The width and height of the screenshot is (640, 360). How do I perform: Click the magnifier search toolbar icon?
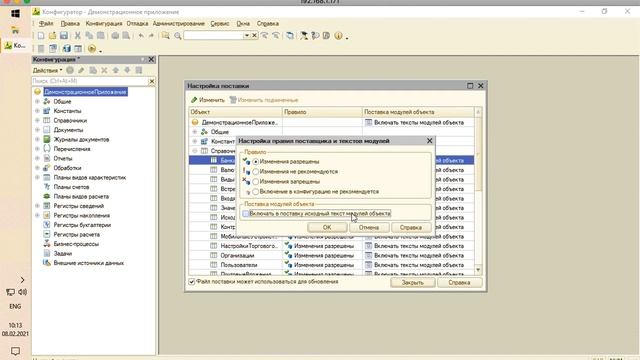coord(178,36)
